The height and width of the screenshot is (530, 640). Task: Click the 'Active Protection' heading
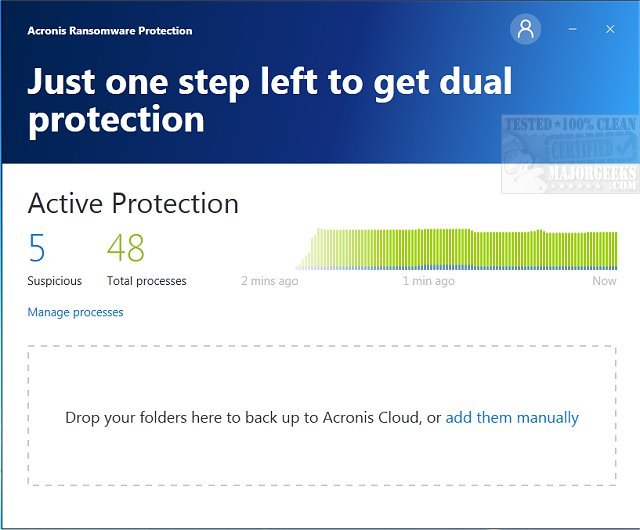(133, 203)
